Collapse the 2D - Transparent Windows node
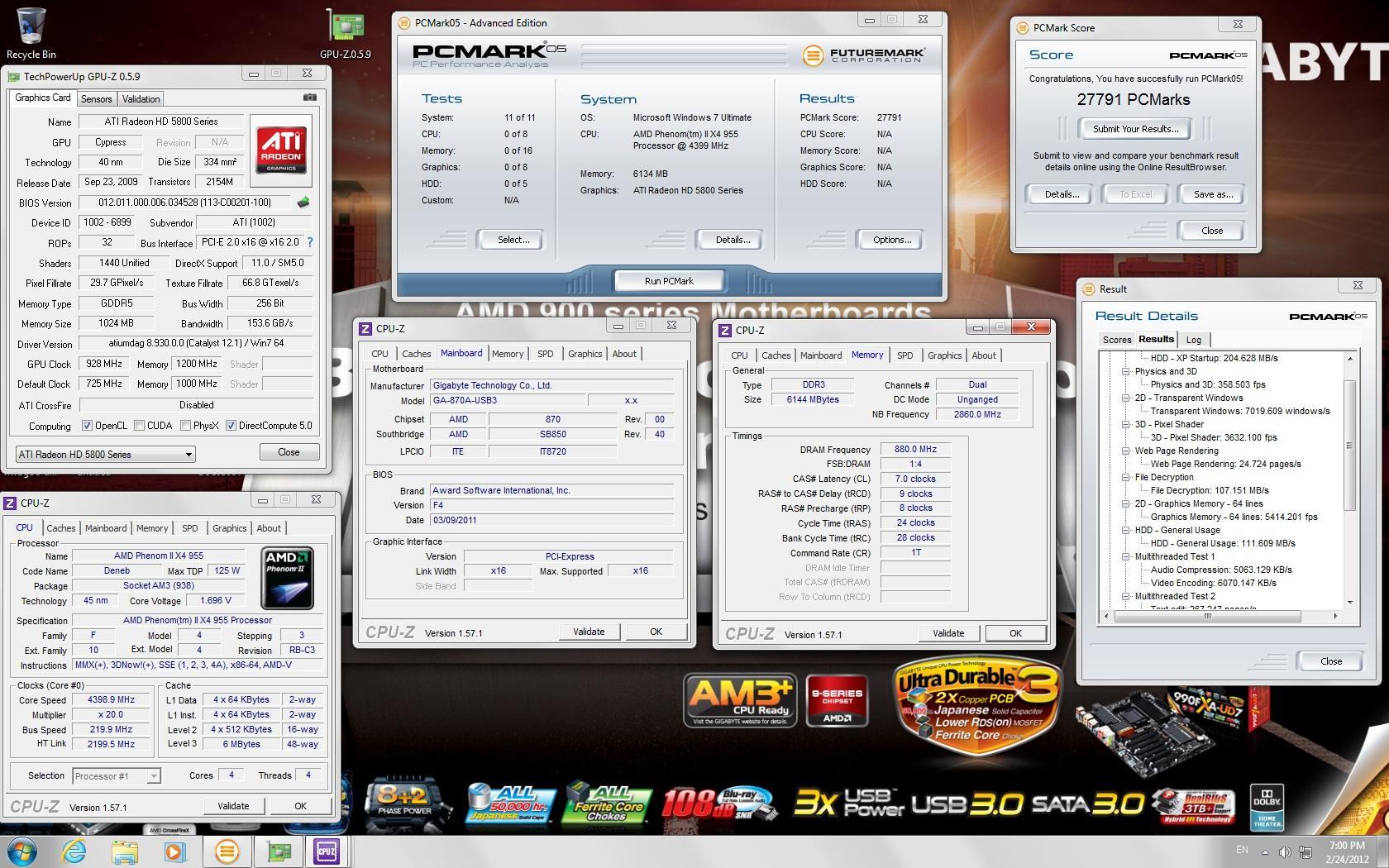 click(x=1125, y=398)
